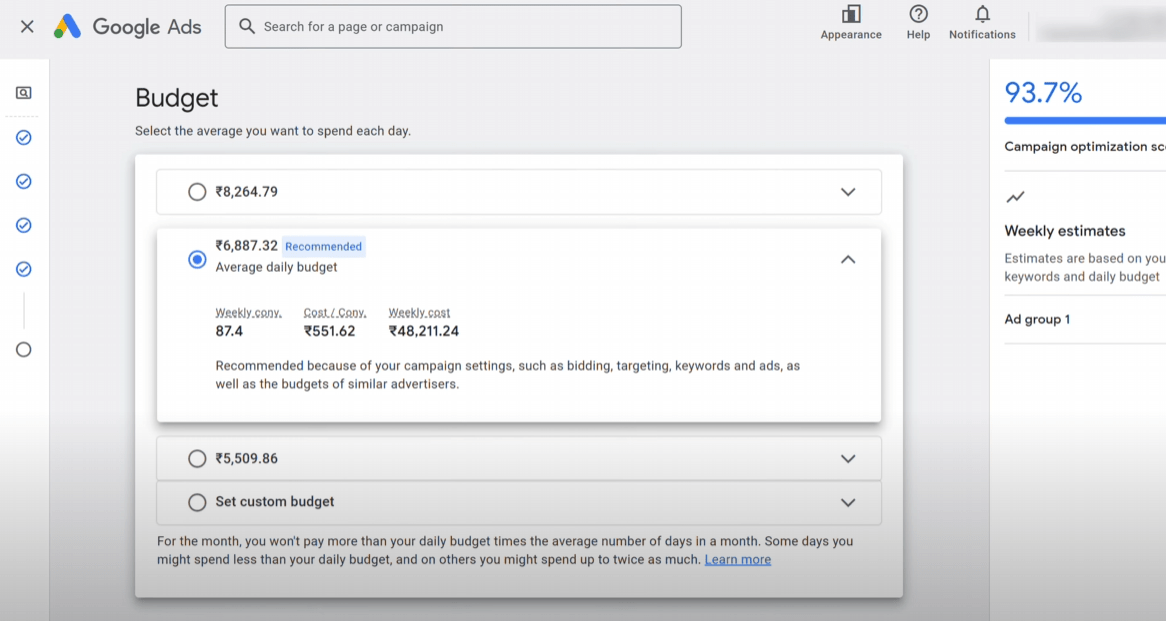The width and height of the screenshot is (1166, 621).
Task: Select the recommended ₹6,887.32 budget
Action: click(x=197, y=260)
